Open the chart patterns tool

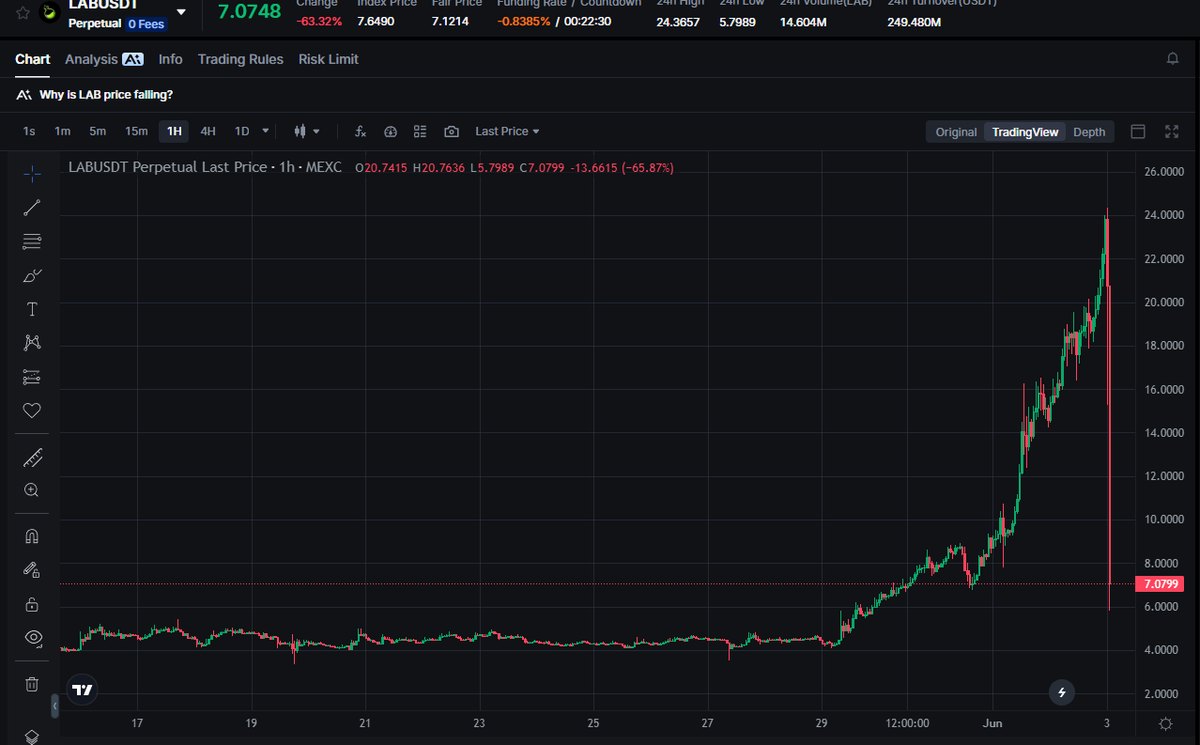click(x=32, y=343)
